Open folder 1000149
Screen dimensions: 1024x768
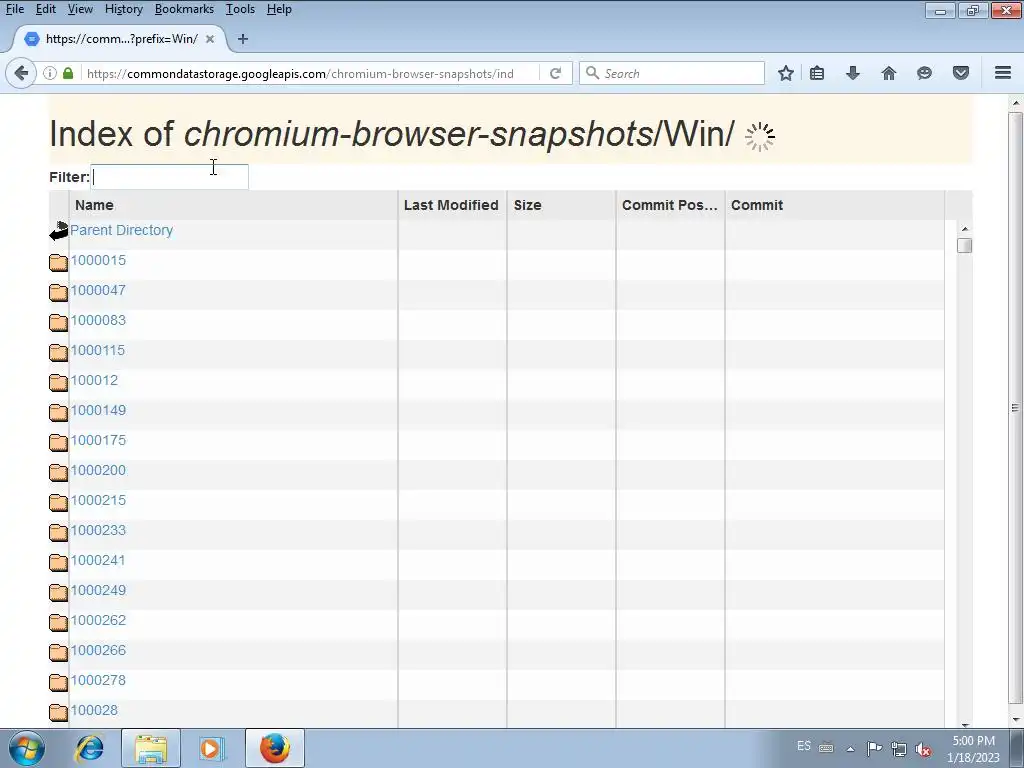[x=98, y=410]
